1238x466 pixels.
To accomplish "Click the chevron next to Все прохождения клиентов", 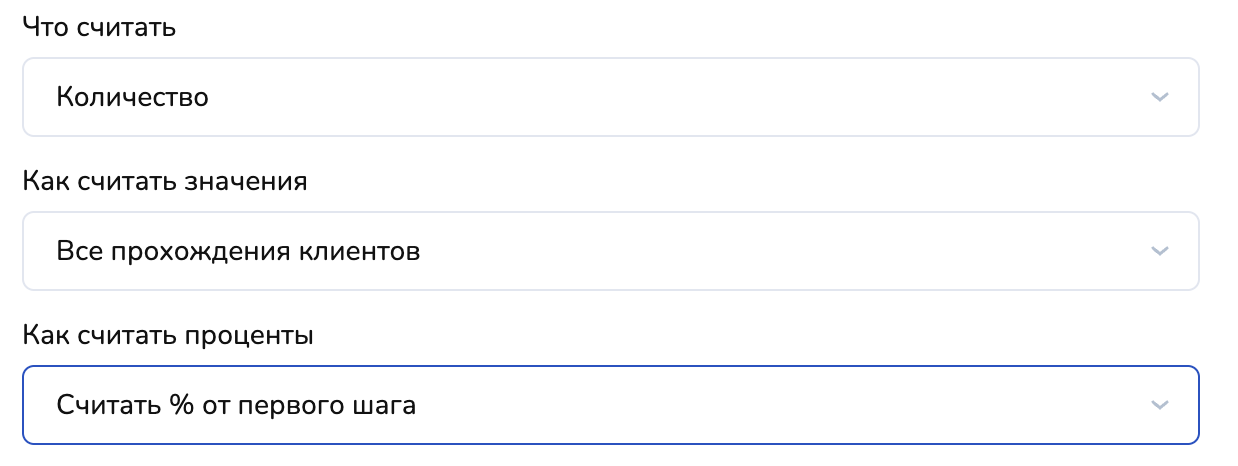I will click(1159, 251).
